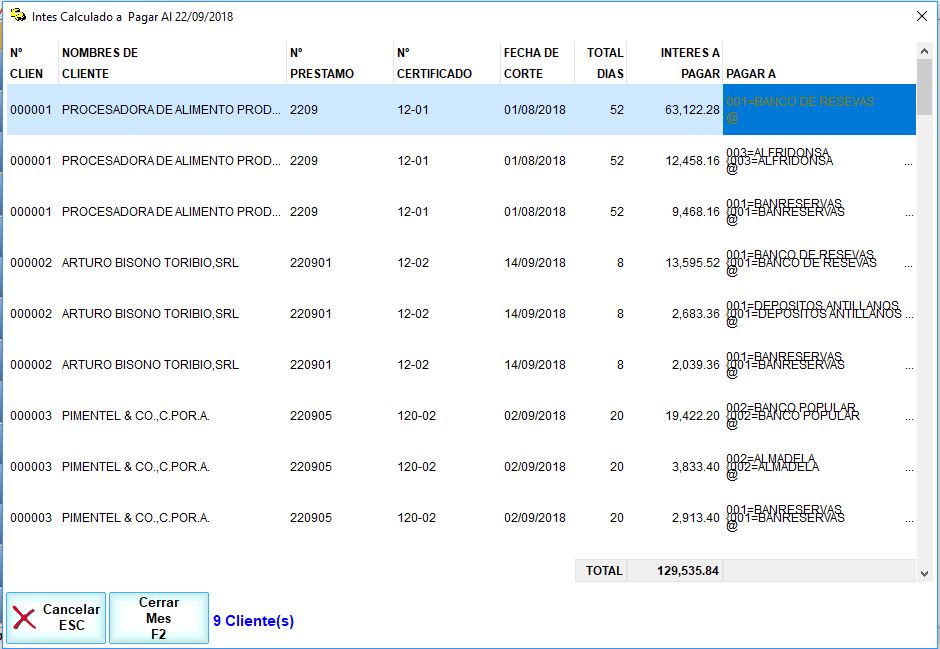Click the scrollbar down arrow
Screen dimensions: 940x649
tap(924, 573)
